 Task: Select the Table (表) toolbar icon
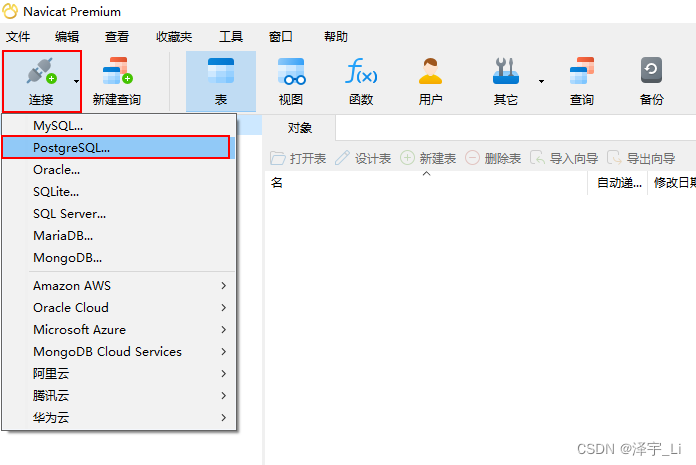coord(221,71)
